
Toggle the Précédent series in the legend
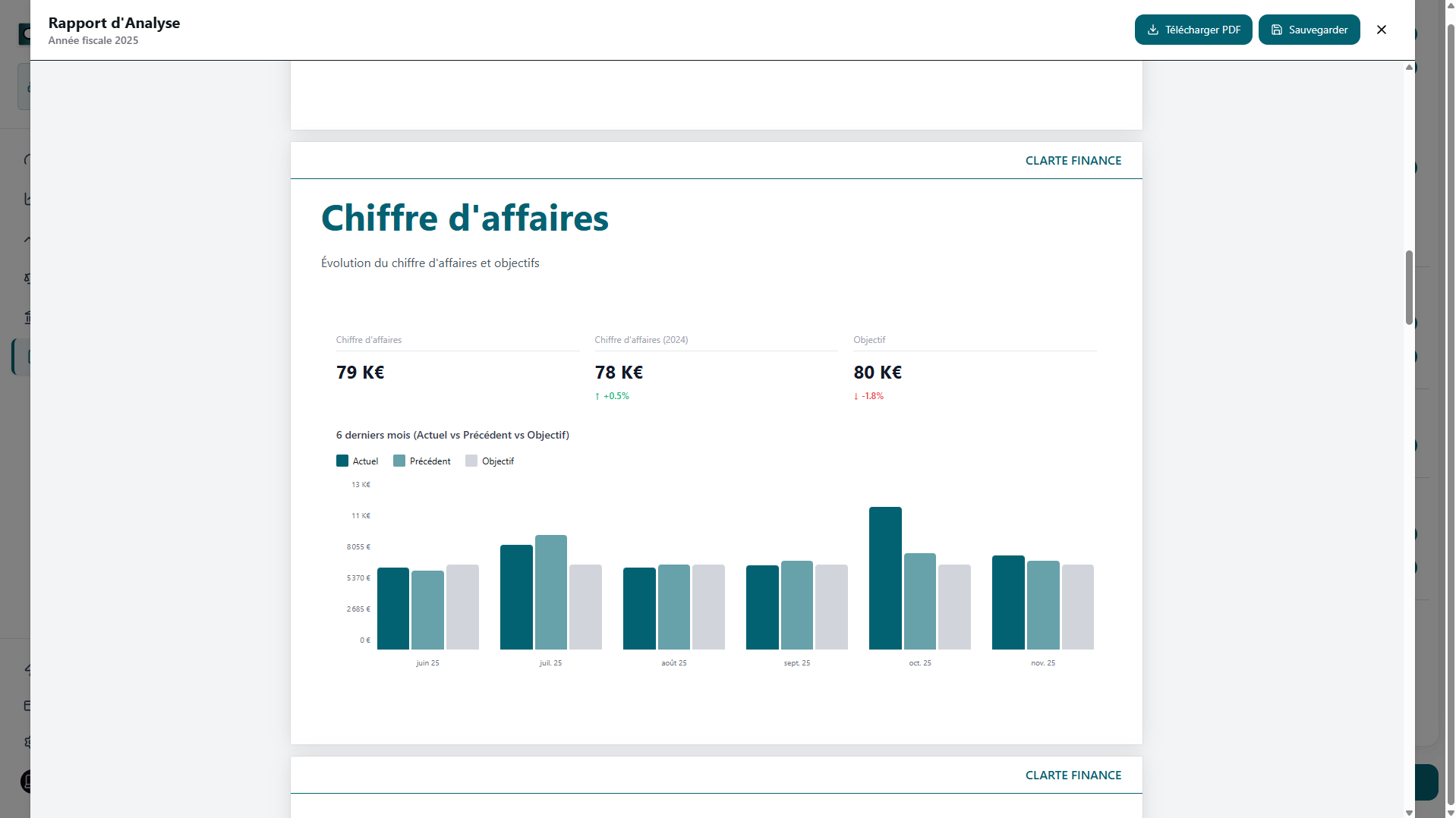click(422, 461)
